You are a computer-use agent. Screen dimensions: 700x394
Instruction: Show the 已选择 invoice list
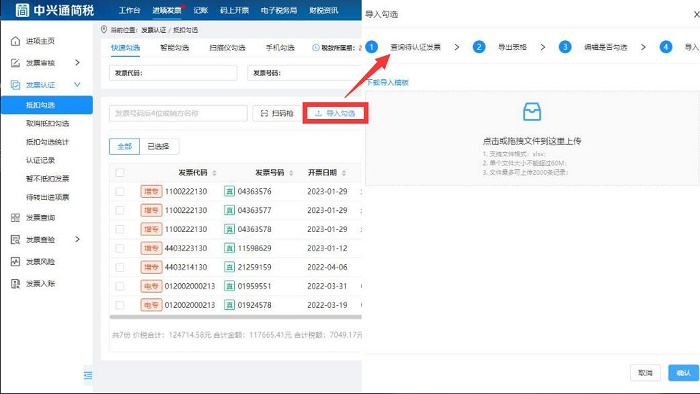[159, 146]
